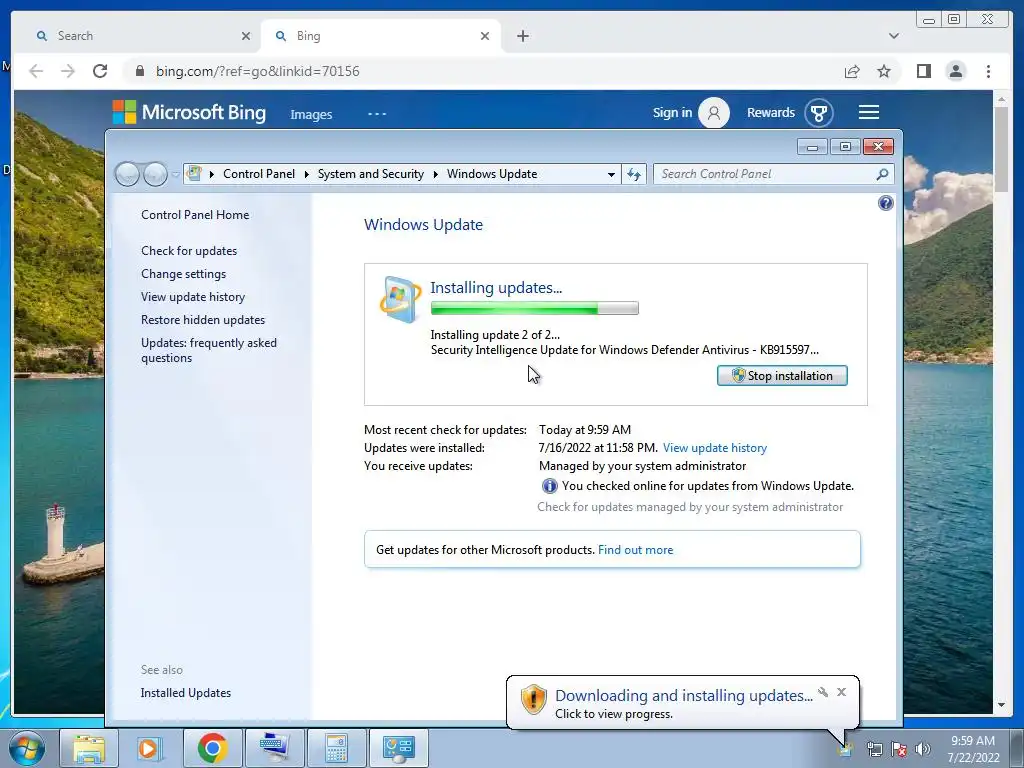The image size is (1024, 768).
Task: Open Chrome tab search chevron
Action: pyautogui.click(x=893, y=36)
